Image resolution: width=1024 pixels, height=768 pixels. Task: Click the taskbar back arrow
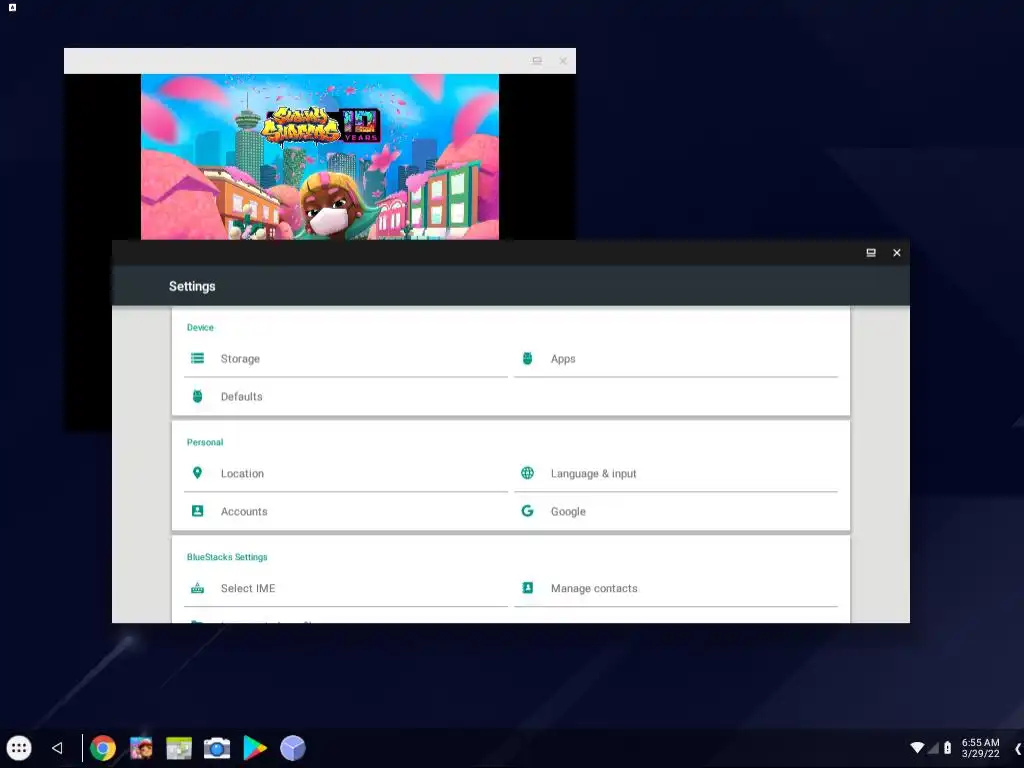(x=57, y=748)
